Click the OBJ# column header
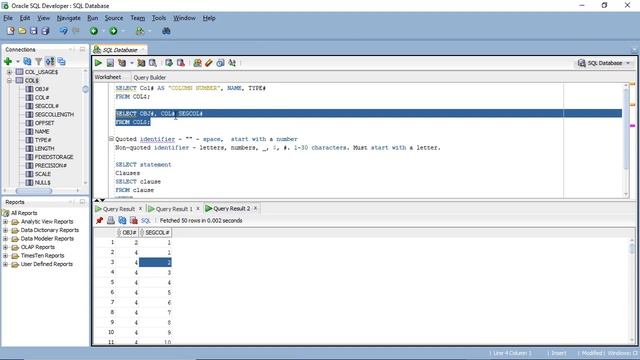 127,232
